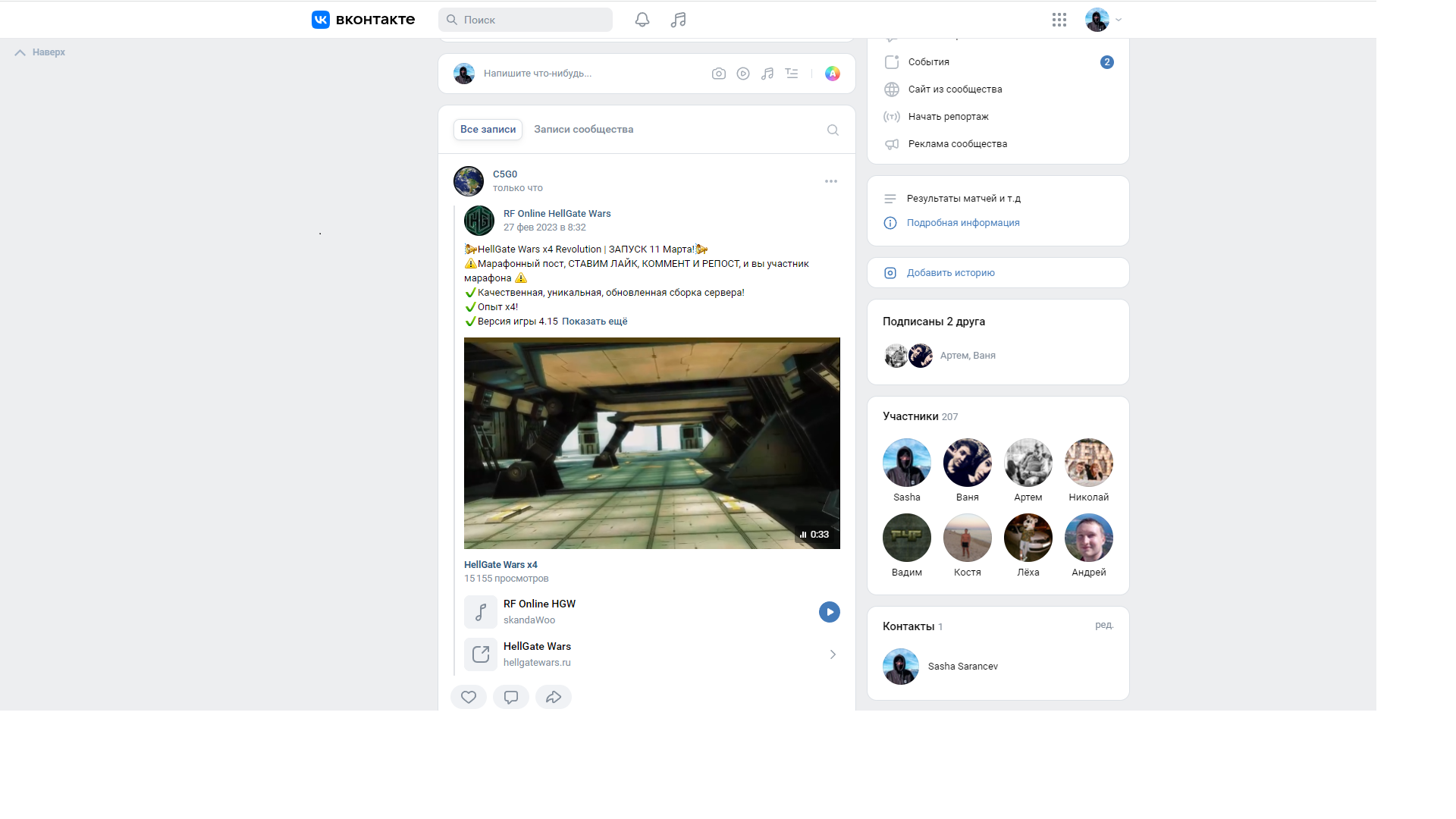Viewport: 1456px width, 819px height.
Task: Open member Артем's avatar
Action: [1028, 463]
